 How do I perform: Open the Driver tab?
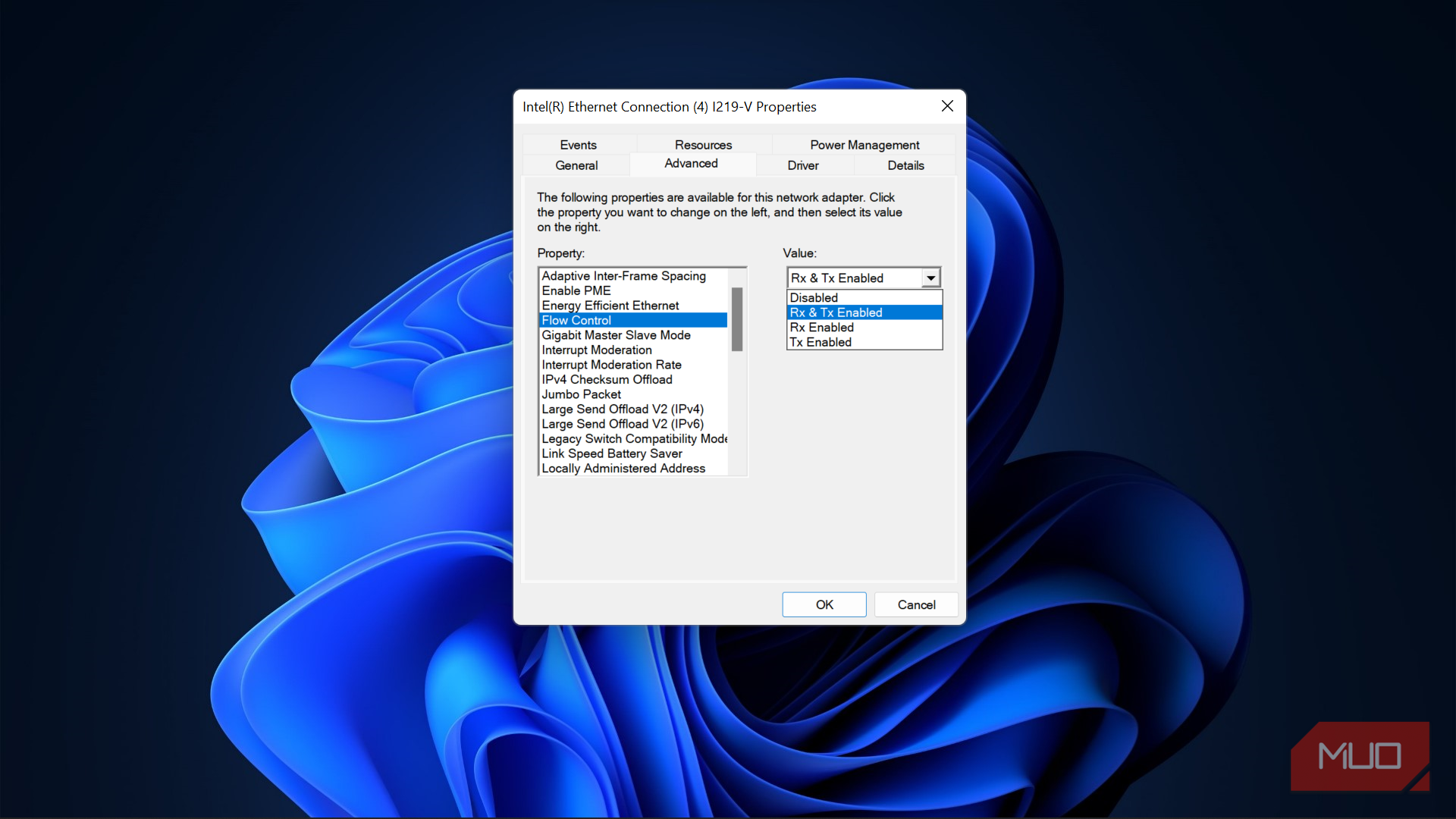pyautogui.click(x=803, y=165)
